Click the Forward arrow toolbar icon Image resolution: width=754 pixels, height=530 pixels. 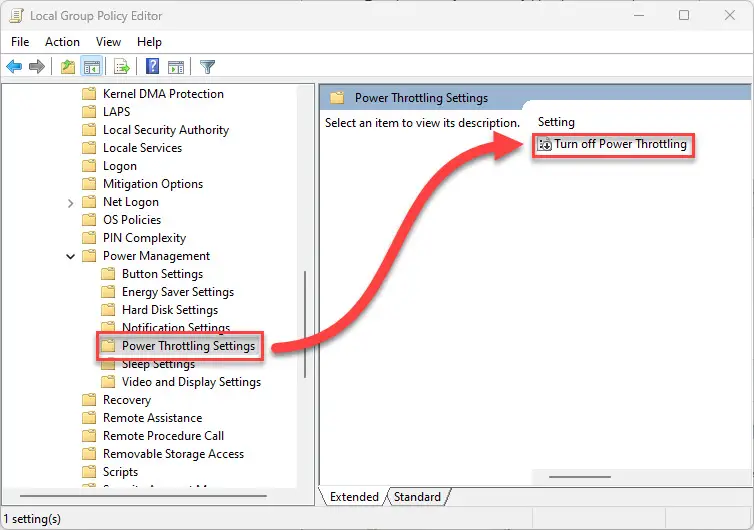[37, 66]
